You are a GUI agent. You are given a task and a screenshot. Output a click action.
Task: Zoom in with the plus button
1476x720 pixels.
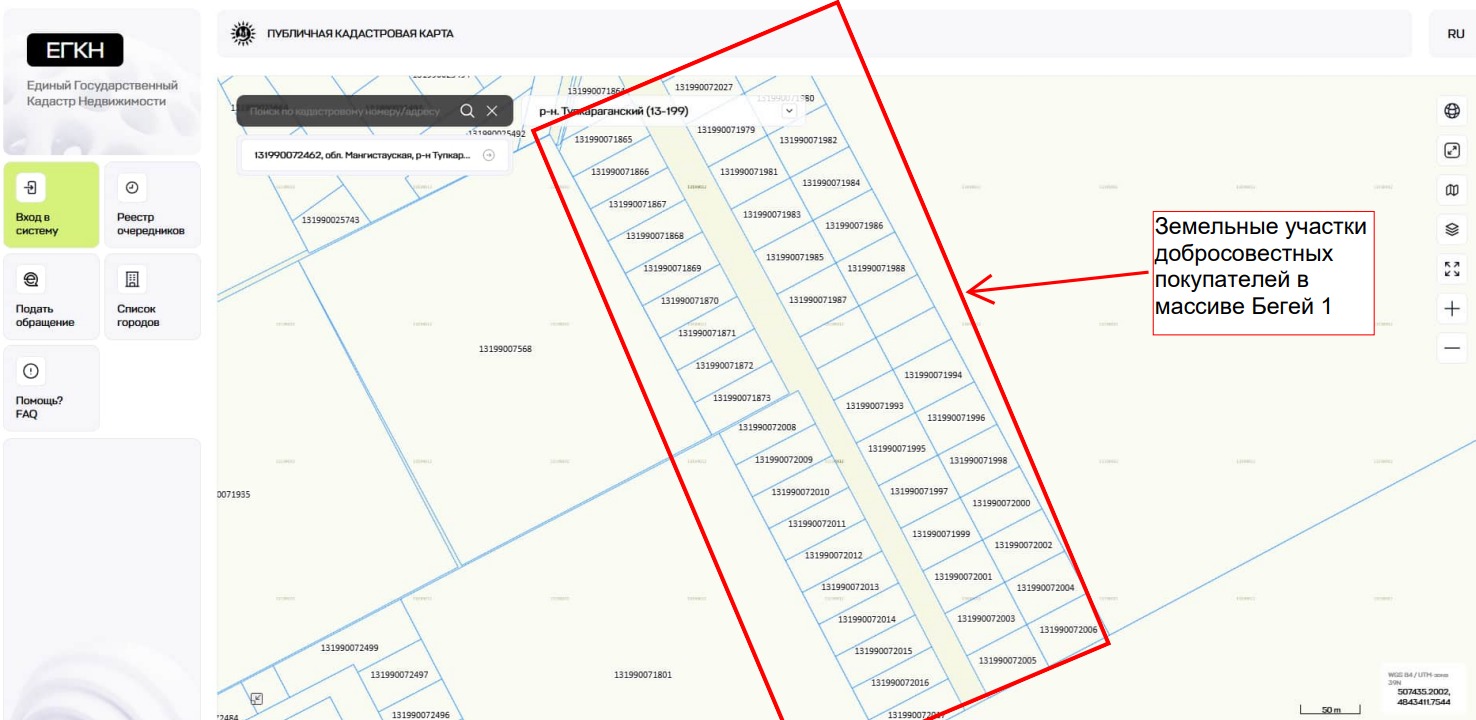click(x=1452, y=309)
